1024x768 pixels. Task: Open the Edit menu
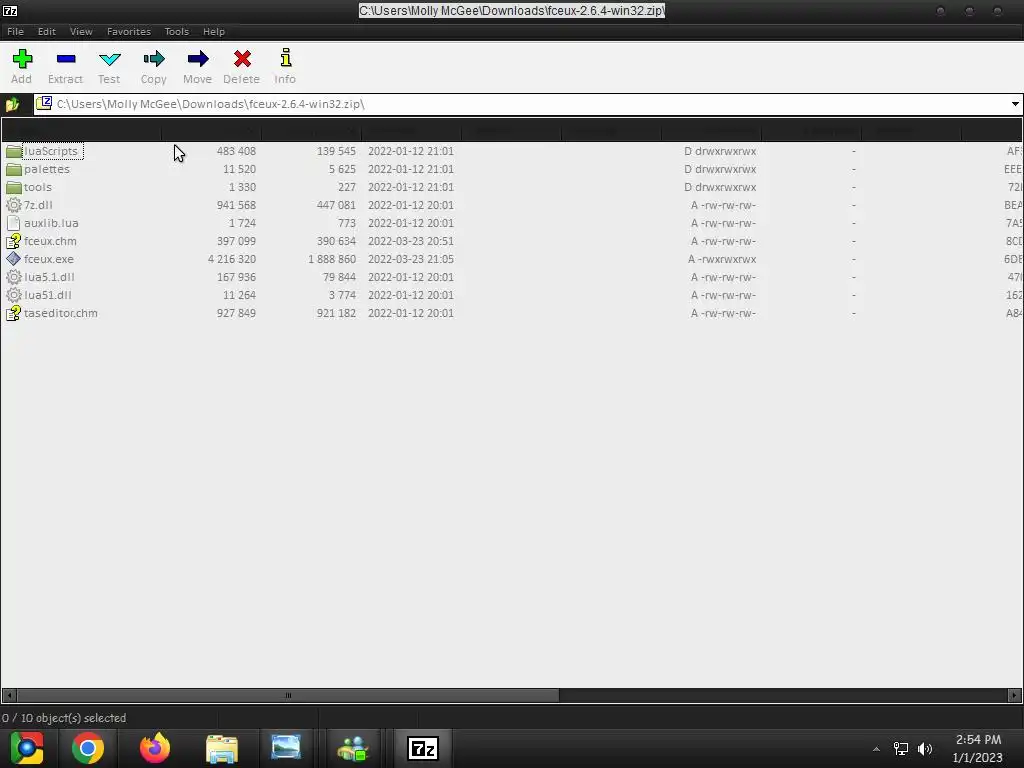coord(46,31)
